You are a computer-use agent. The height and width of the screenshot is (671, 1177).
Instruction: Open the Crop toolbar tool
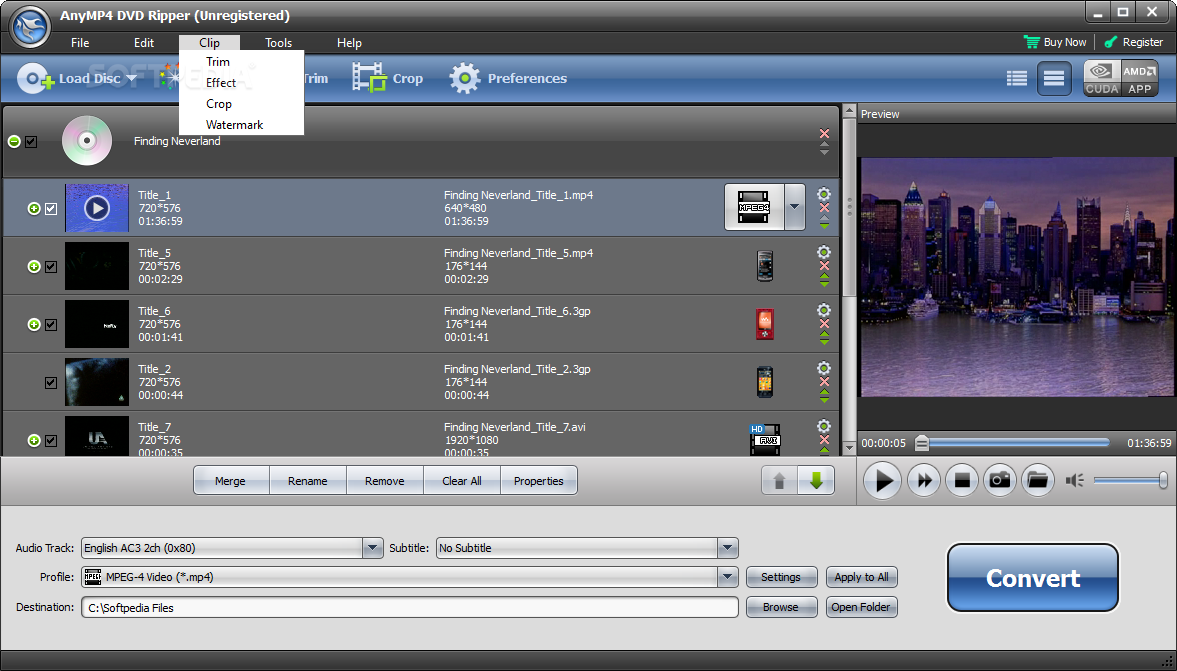click(388, 78)
